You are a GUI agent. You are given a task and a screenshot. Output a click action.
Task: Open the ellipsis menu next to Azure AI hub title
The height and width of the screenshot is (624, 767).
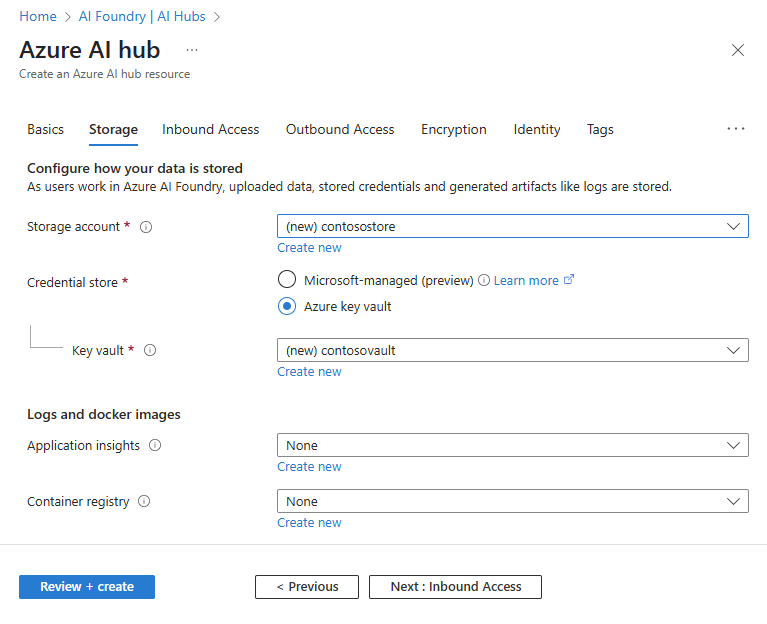point(192,50)
